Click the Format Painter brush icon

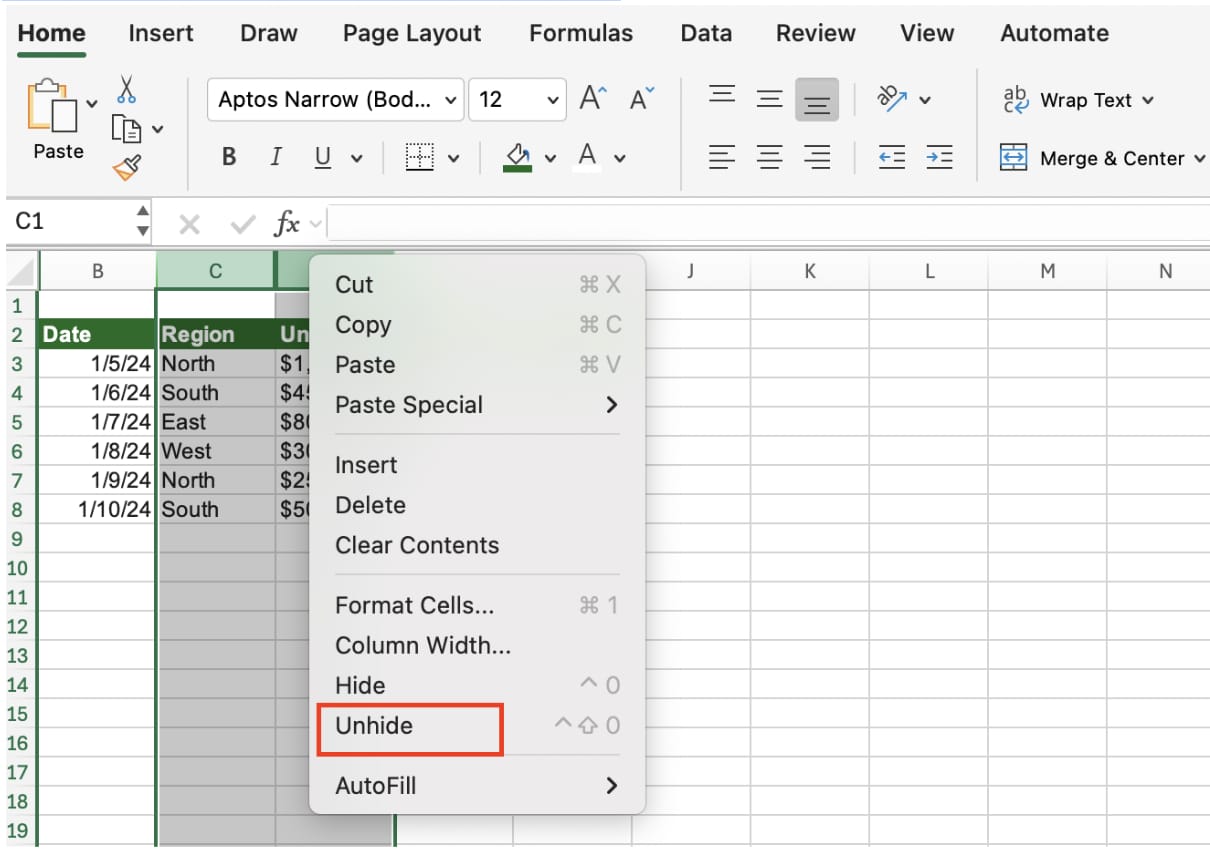tap(127, 167)
